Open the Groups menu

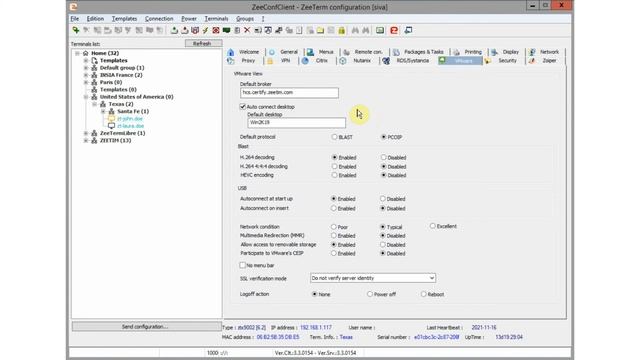245,19
